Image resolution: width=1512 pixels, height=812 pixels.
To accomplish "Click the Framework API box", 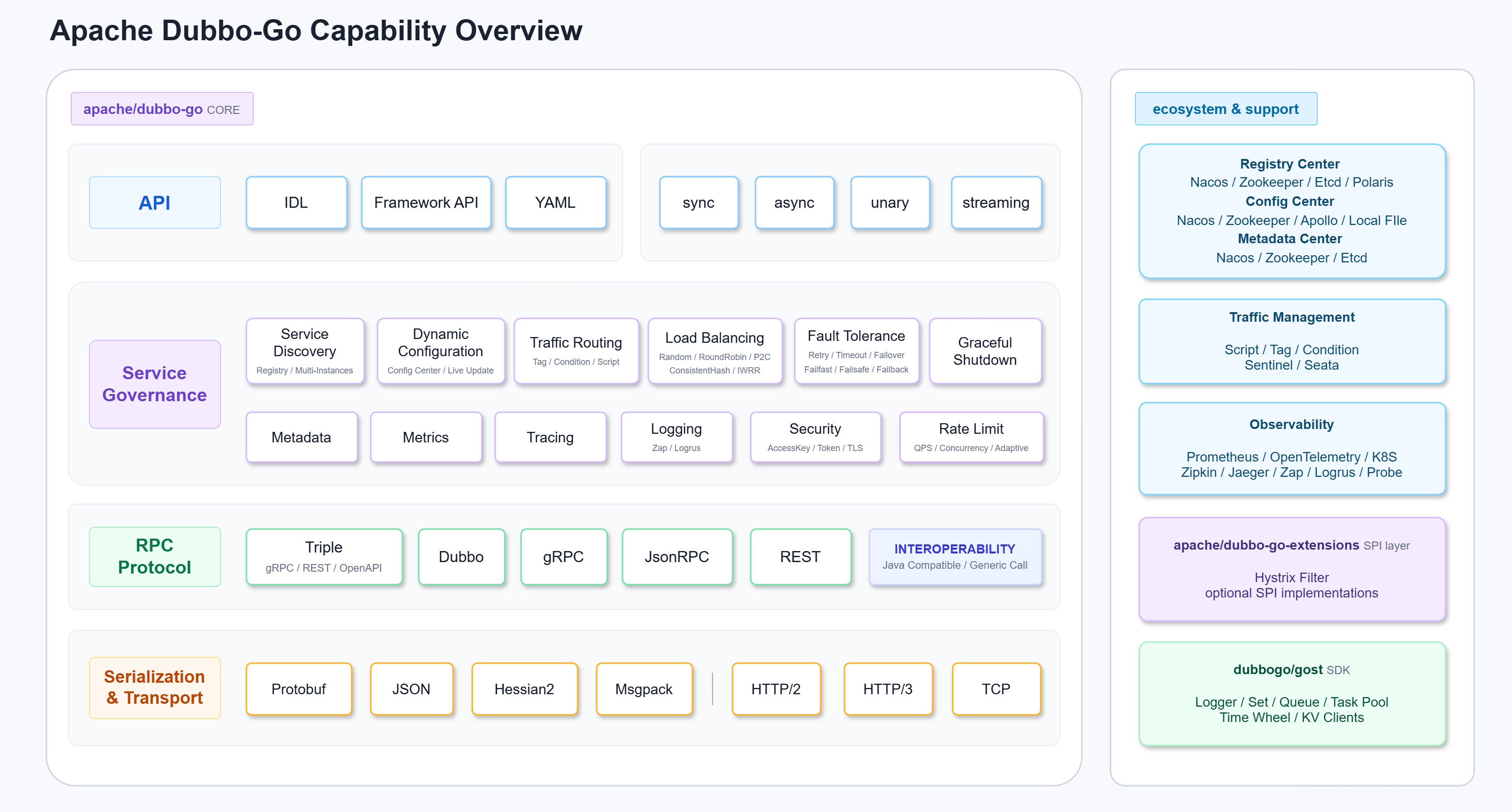I will [426, 203].
